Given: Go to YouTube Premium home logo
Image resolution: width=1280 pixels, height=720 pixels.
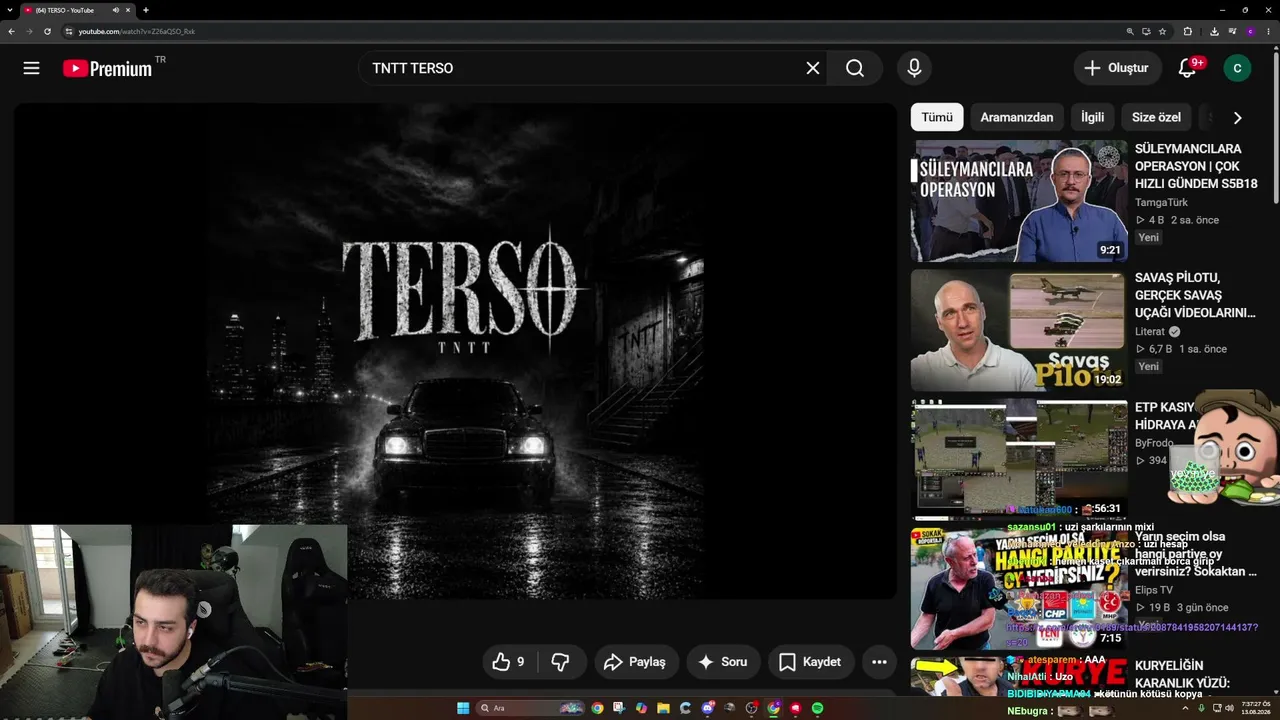Looking at the screenshot, I should 107,68.
